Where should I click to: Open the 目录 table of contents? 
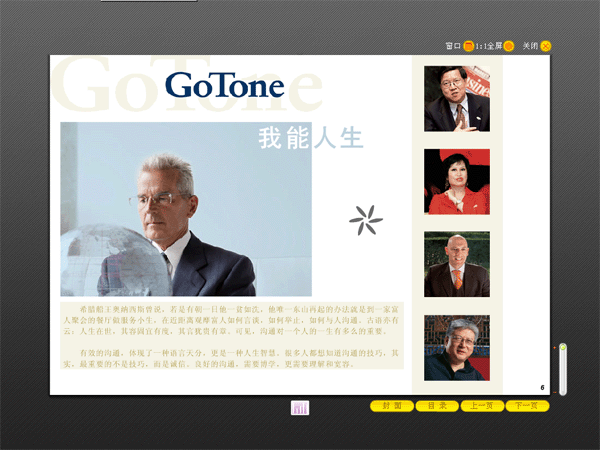(437, 406)
